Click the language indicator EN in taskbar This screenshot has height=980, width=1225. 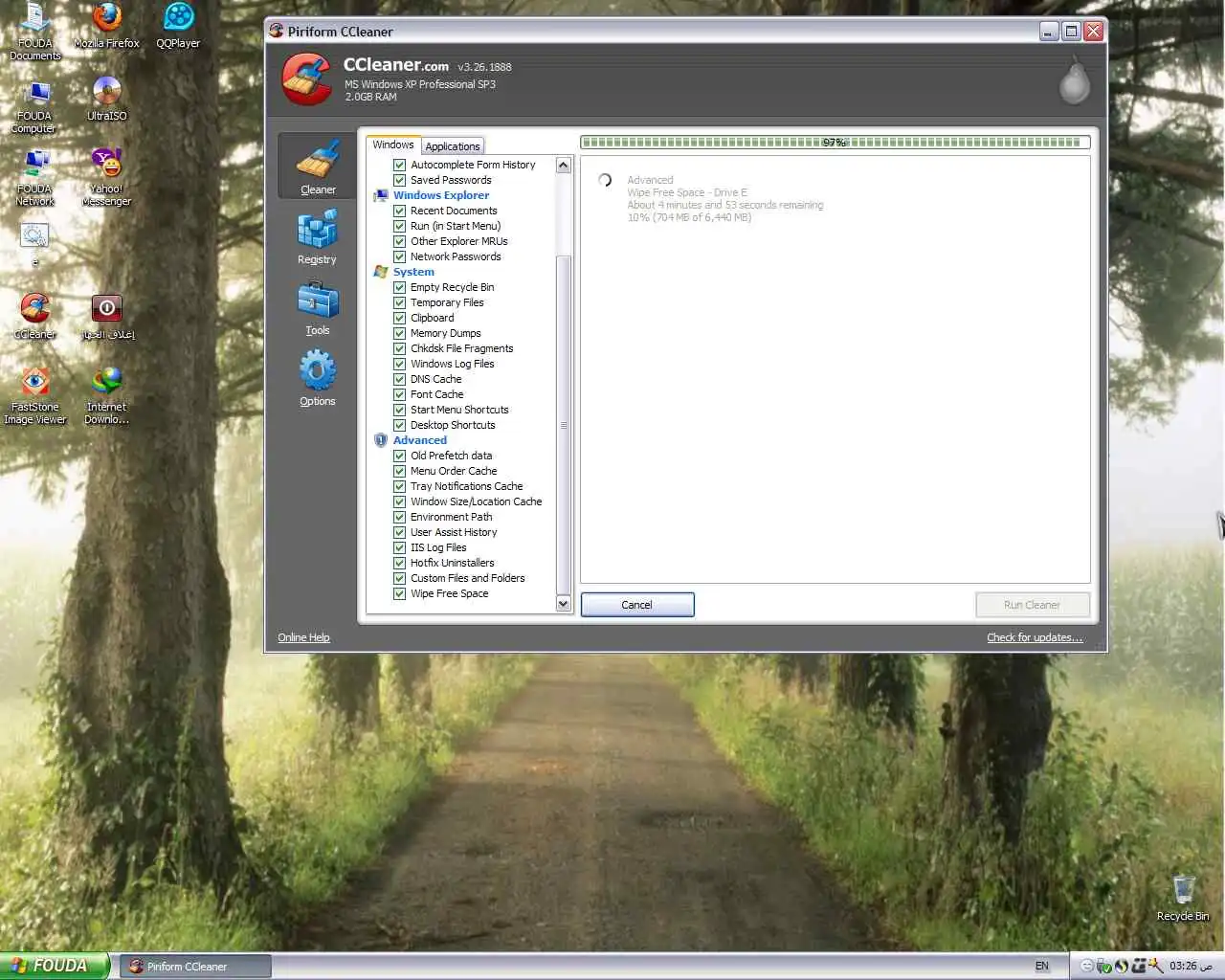coord(1041,966)
